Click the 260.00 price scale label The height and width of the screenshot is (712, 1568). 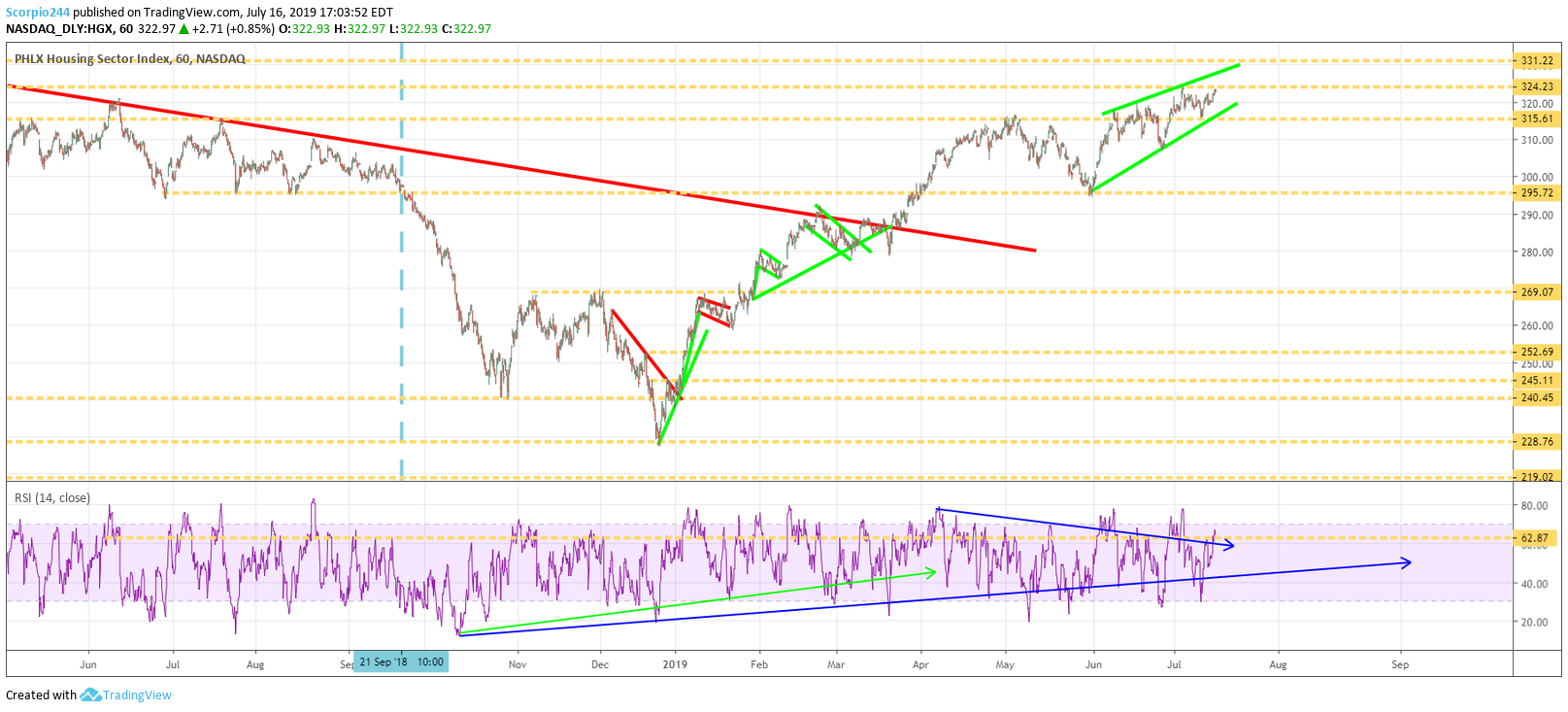point(1537,325)
